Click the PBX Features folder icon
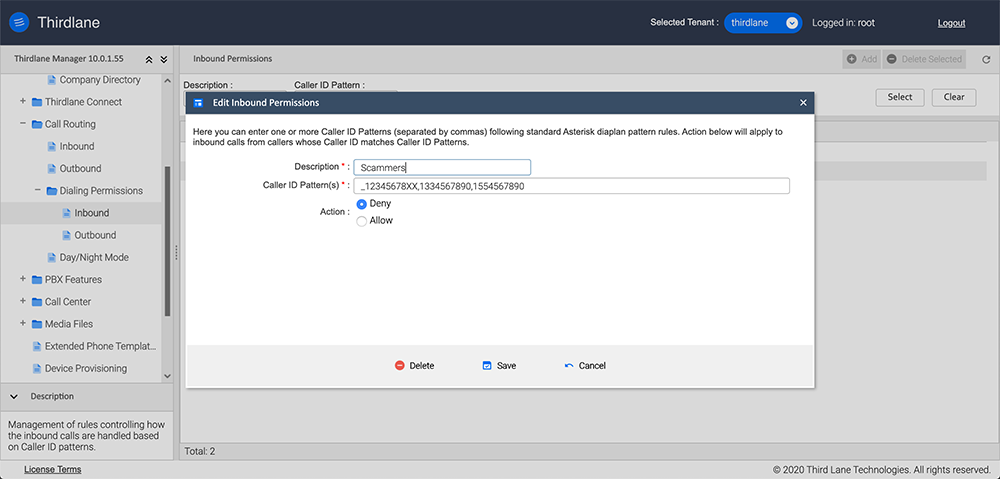Viewport: 1000px width, 479px height. point(37,279)
